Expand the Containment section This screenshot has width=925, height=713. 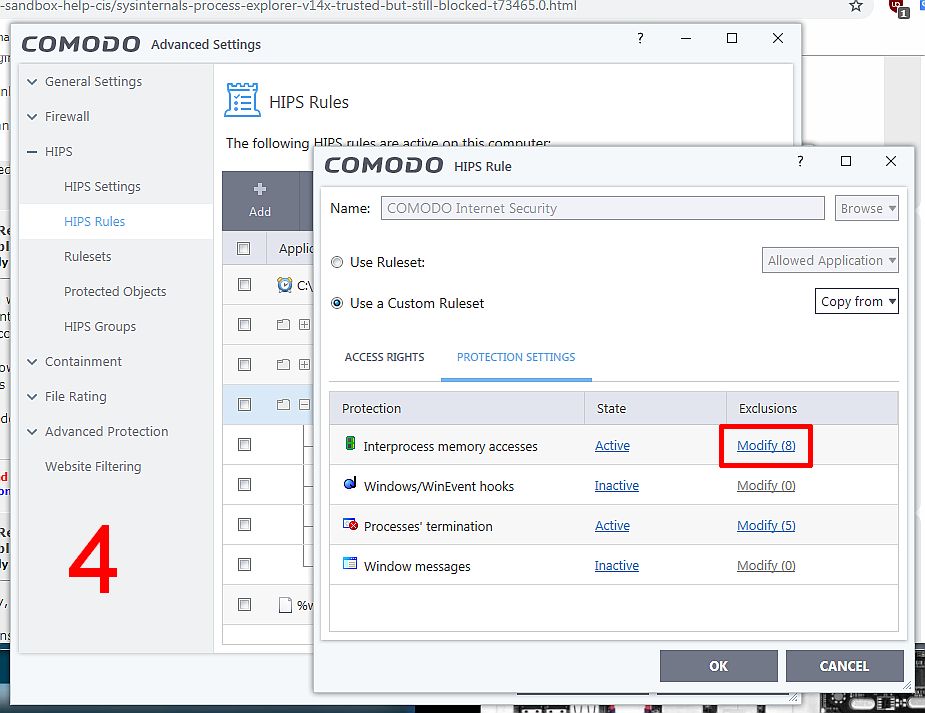point(32,362)
